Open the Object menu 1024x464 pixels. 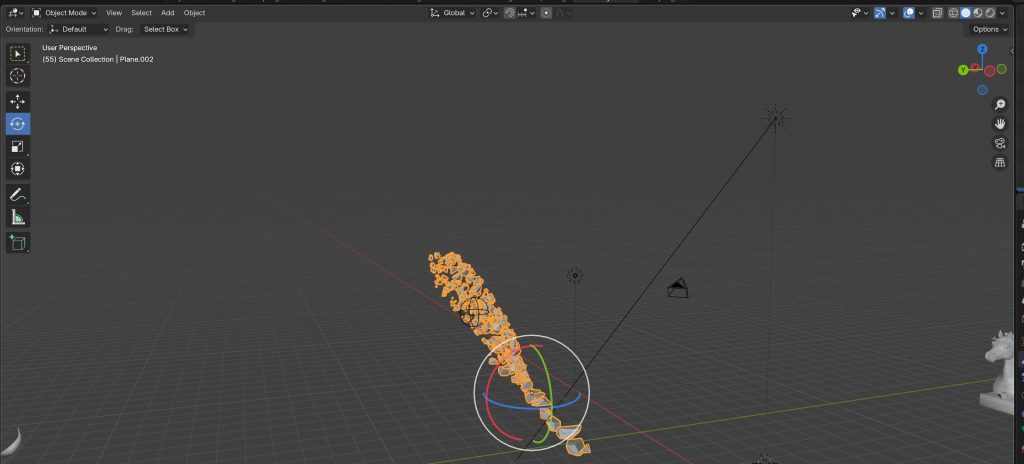click(194, 13)
